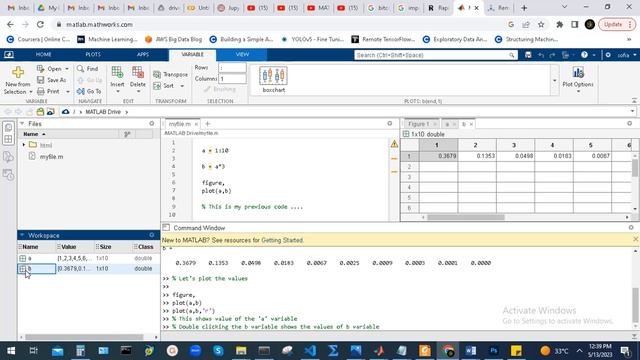Click the Save As disk icon

(40, 80)
